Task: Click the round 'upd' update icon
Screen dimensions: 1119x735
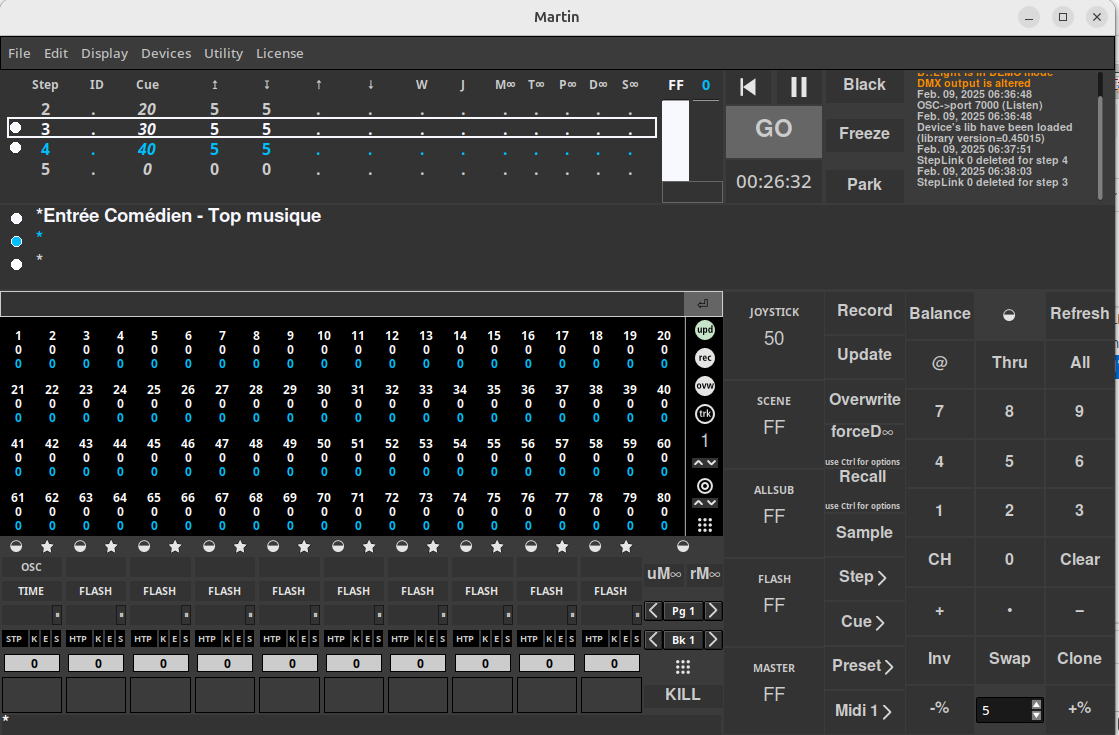Action: [705, 330]
